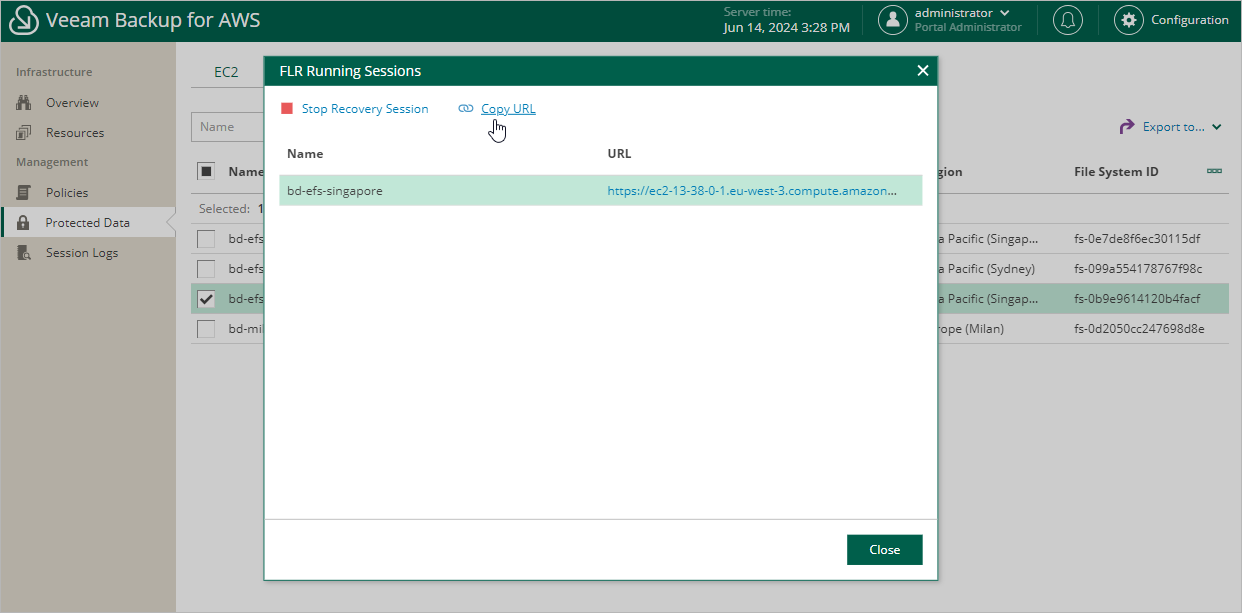Screen dimensions: 1242x613
Task: Expand the administrator account dropdown
Action: pos(1004,13)
